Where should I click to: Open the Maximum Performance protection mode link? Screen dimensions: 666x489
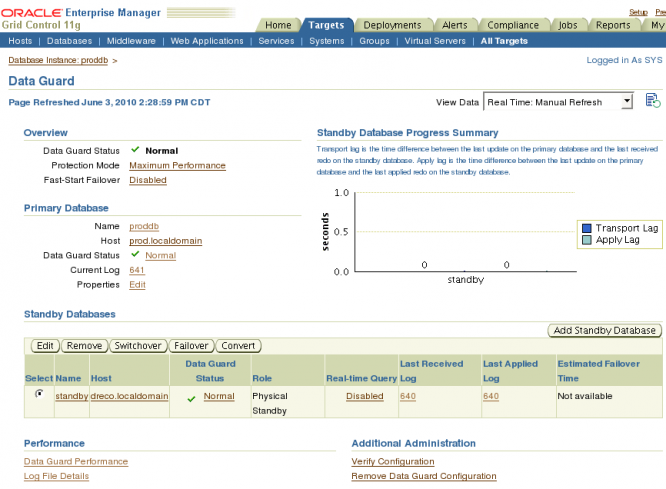pyautogui.click(x=177, y=165)
